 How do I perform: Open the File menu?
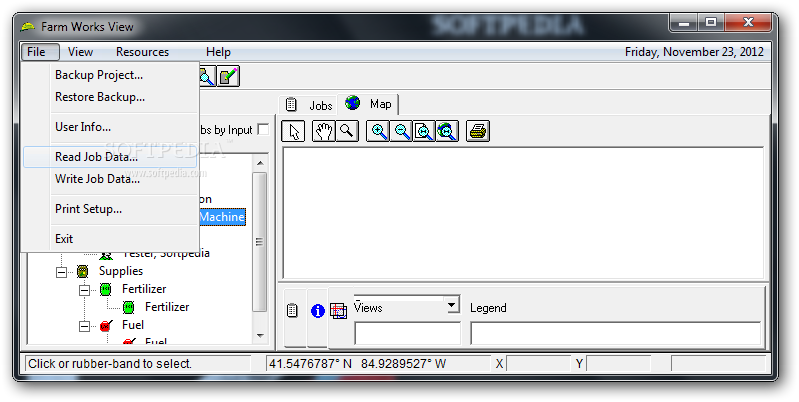click(40, 52)
